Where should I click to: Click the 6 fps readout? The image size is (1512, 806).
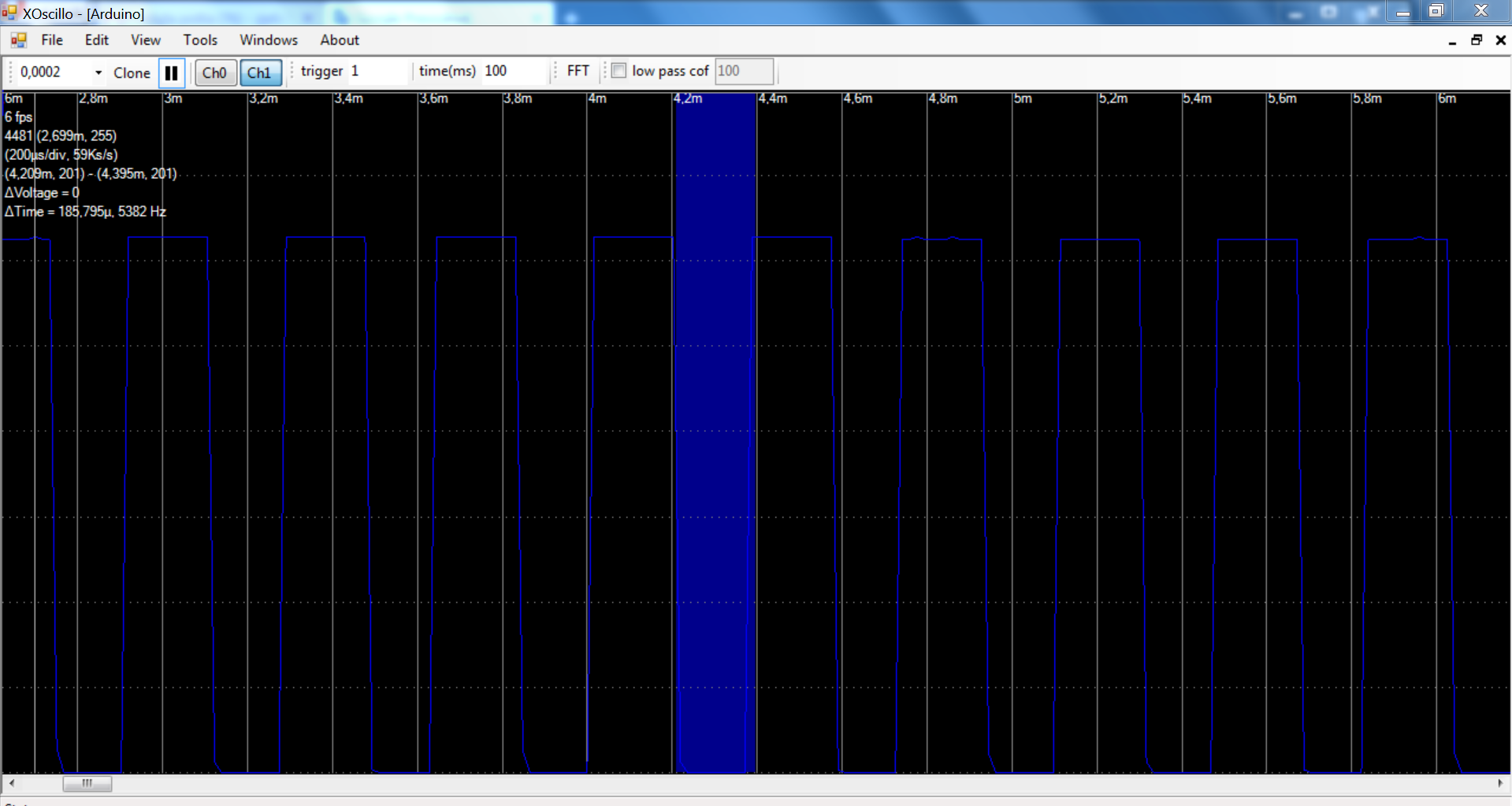(x=19, y=117)
